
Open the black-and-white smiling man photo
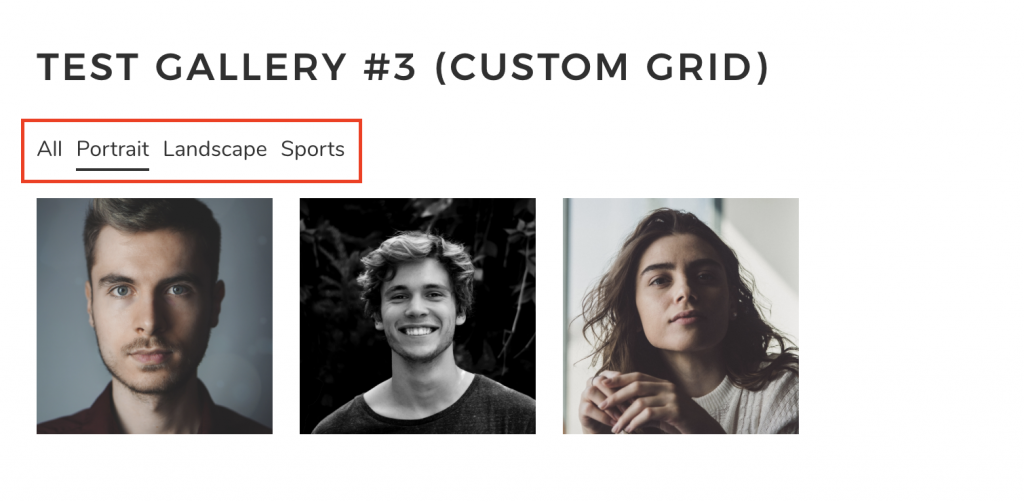[418, 316]
